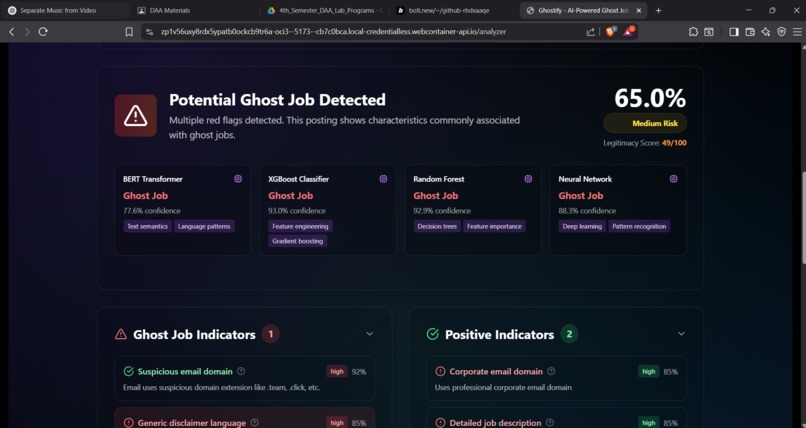Click the XGBoost Classifier chip icon
This screenshot has height=428, width=806.
coord(383,179)
